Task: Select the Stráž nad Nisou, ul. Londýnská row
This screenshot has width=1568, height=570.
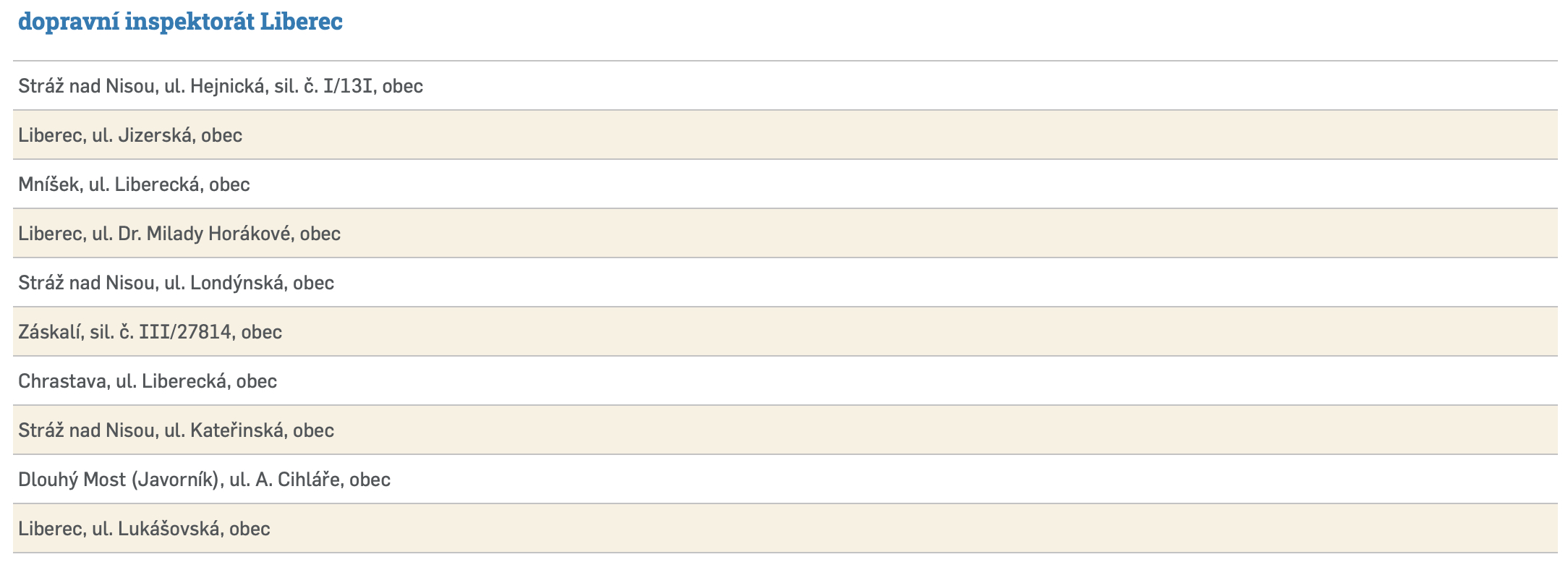Action: [x=176, y=283]
